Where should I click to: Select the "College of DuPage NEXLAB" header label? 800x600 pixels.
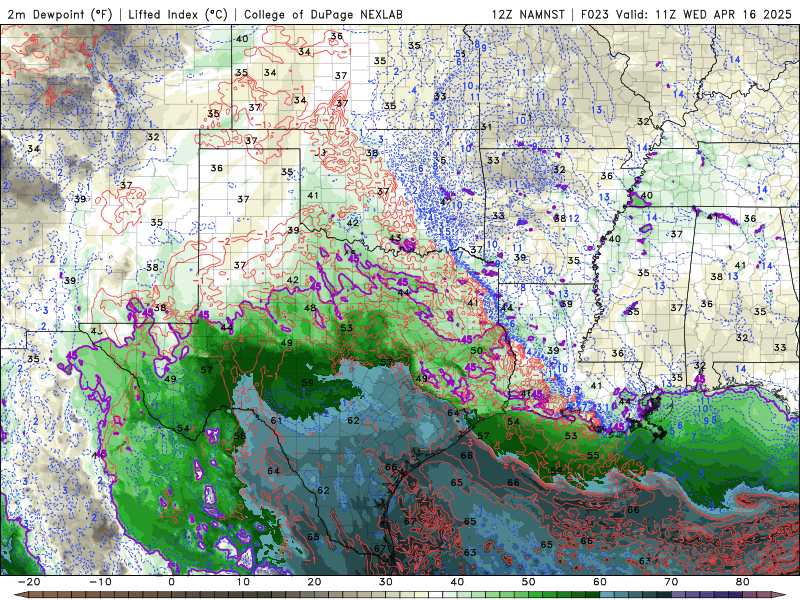pos(323,14)
